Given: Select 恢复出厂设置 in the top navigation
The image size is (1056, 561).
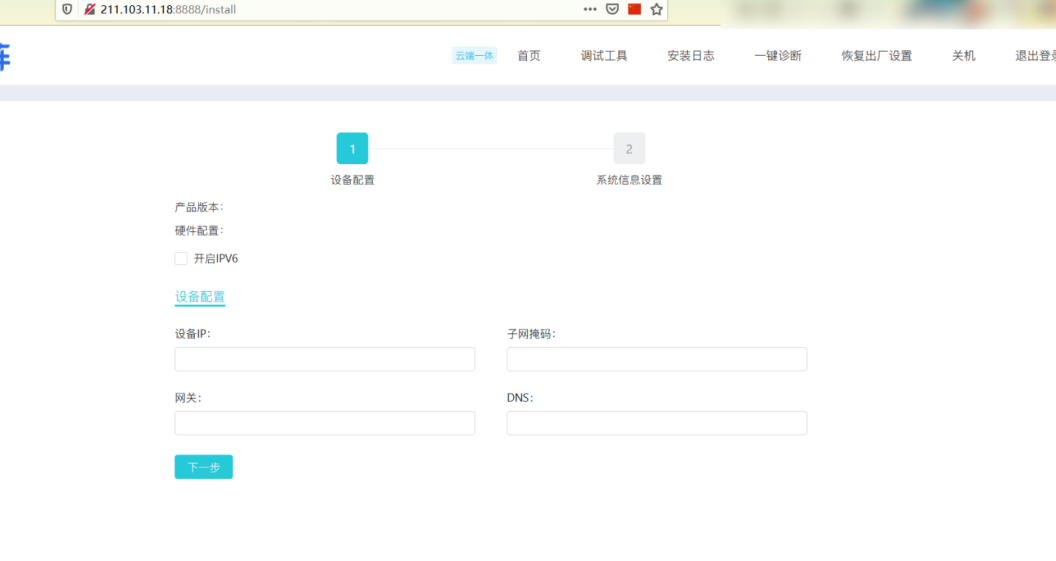Looking at the screenshot, I should [876, 56].
